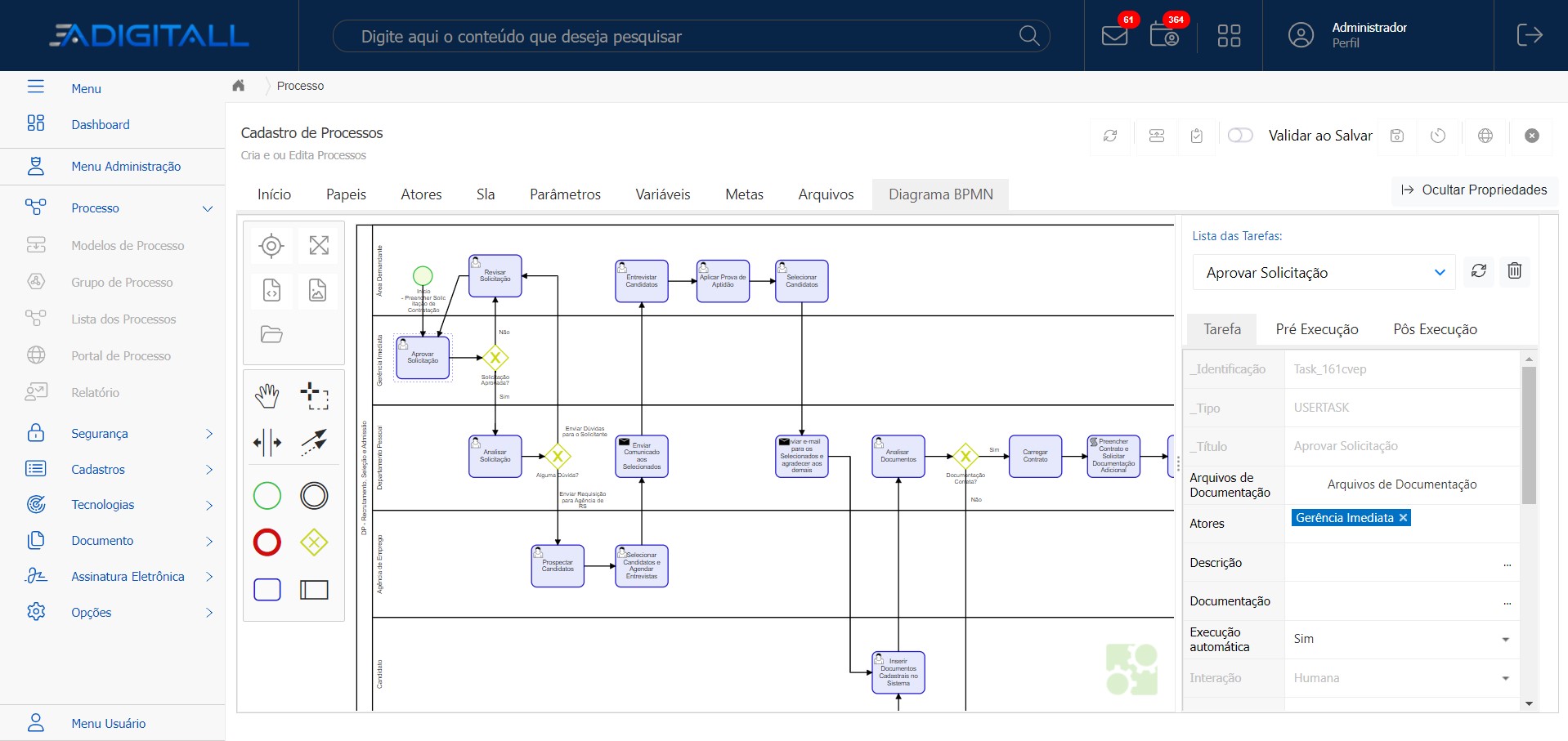This screenshot has width=1568, height=741.
Task: Toggle Validar ao Salvar switch
Action: 1240,136
